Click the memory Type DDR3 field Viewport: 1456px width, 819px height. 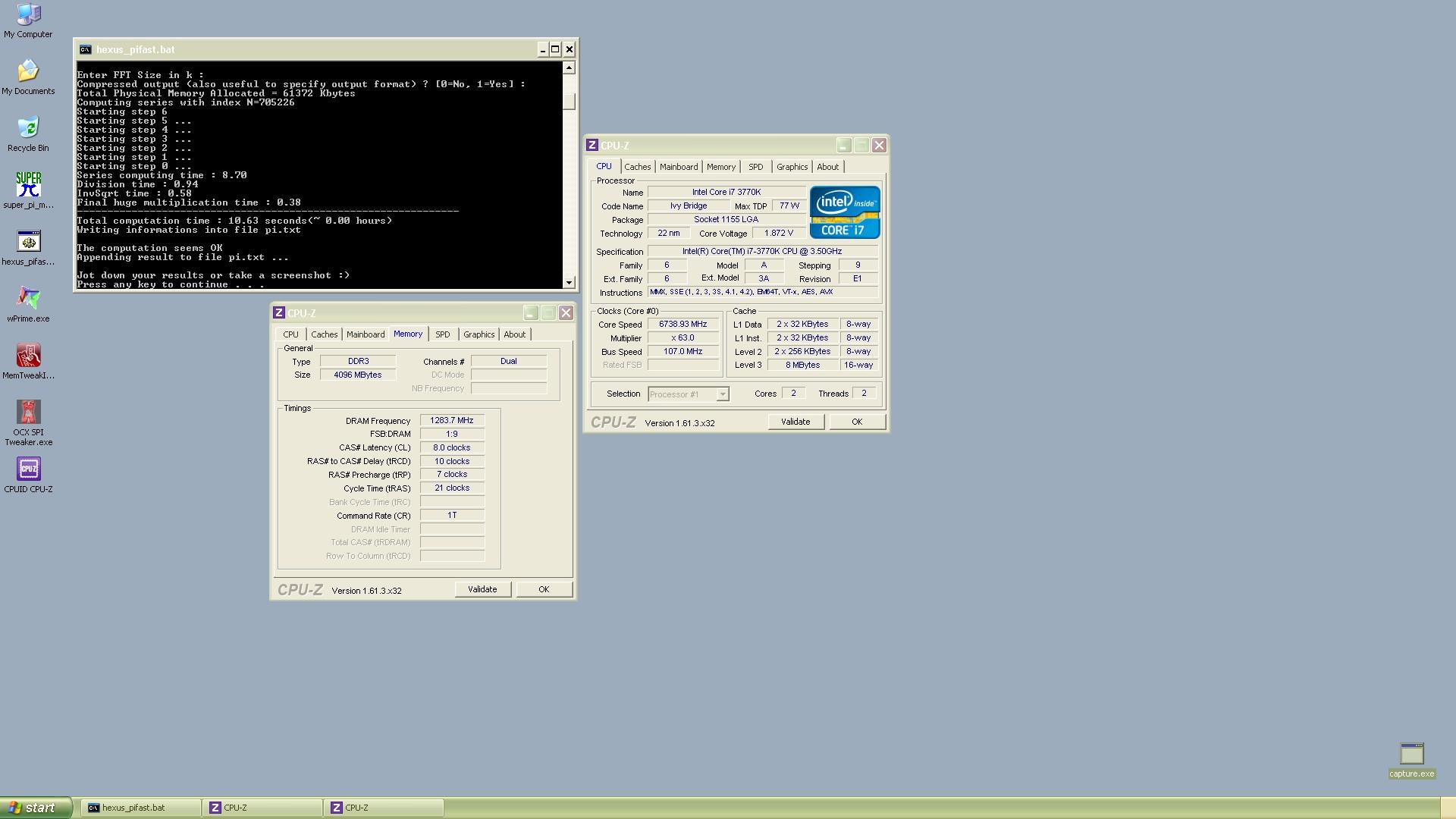[358, 361]
